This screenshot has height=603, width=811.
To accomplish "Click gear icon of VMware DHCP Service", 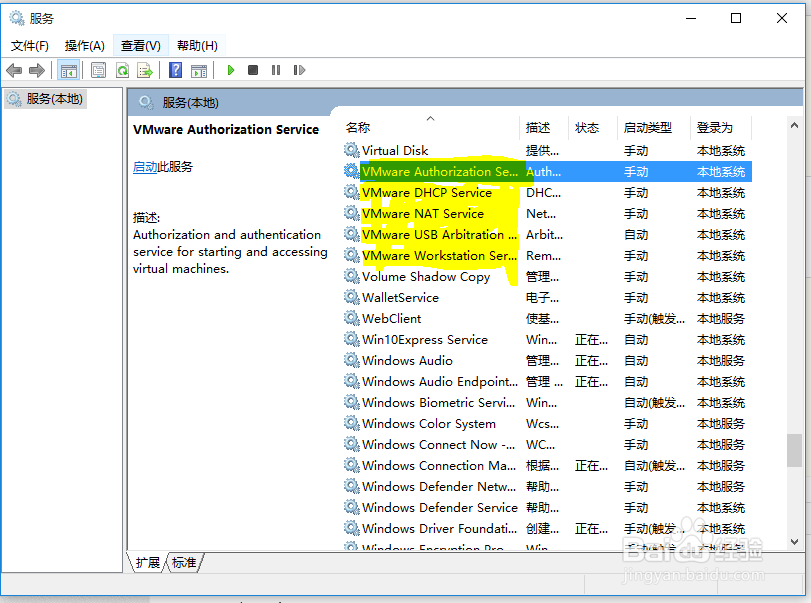I will pyautogui.click(x=352, y=192).
